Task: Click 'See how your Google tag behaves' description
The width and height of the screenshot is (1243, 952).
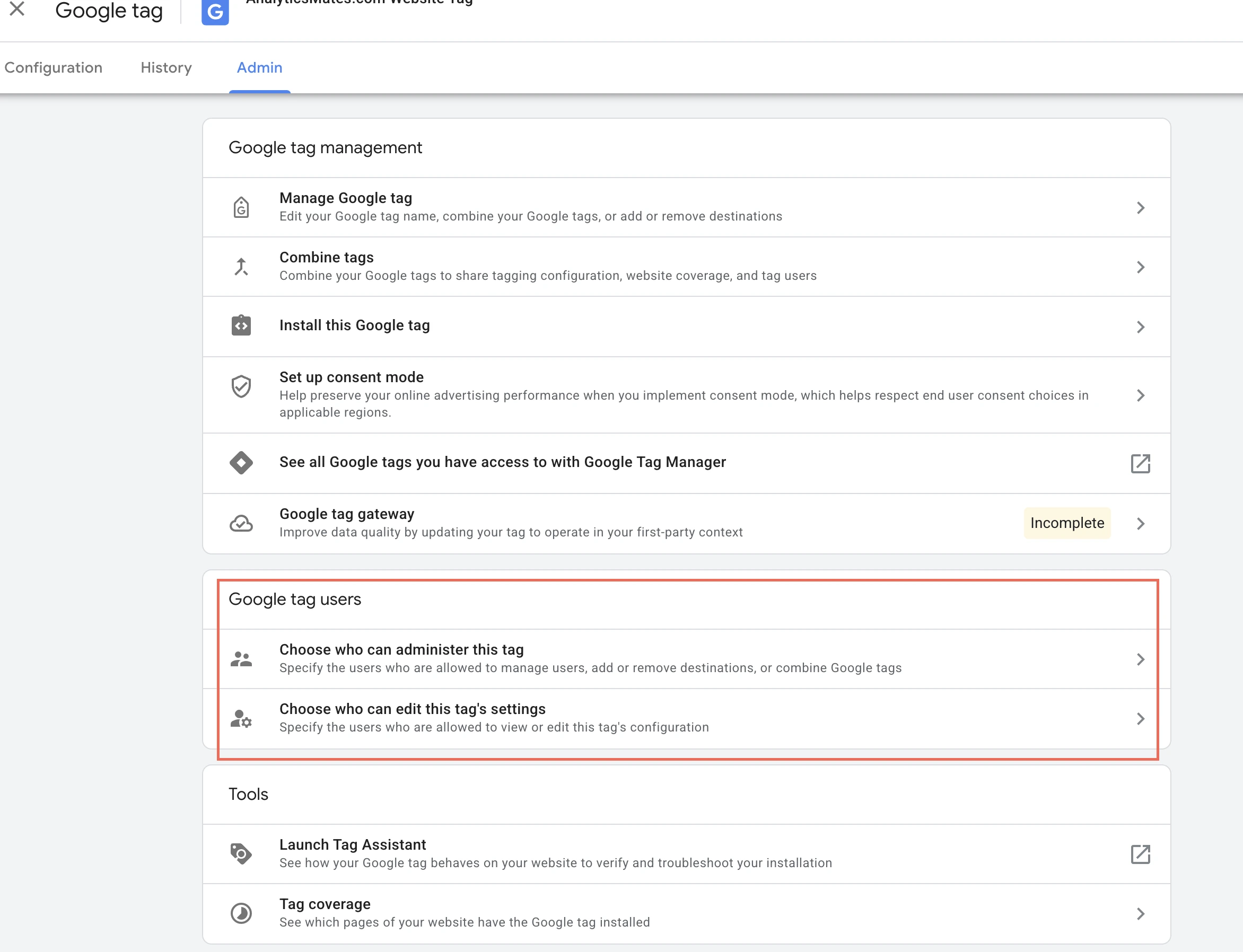Action: pos(555,862)
